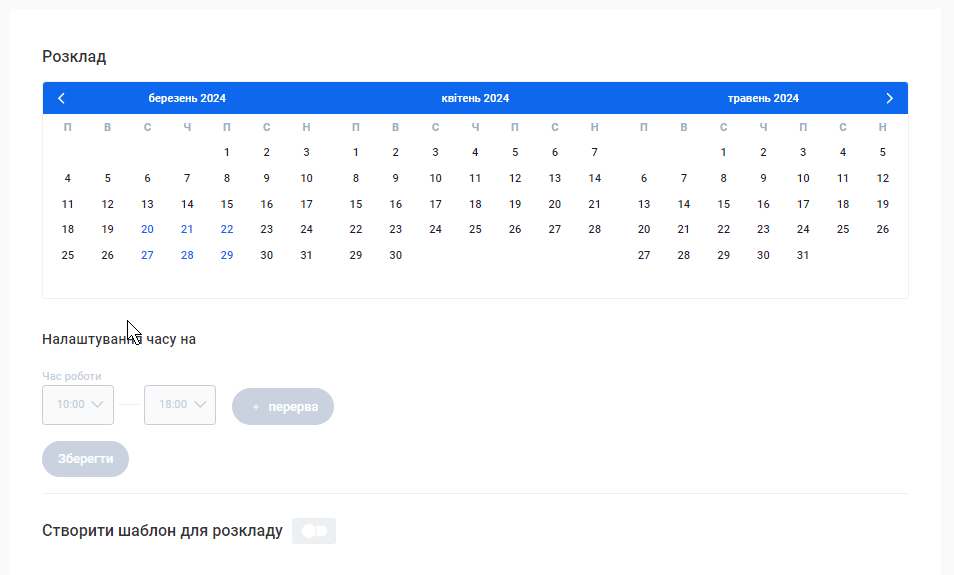Open the 10:00 start time dropdown
The width and height of the screenshot is (954, 575).
(78, 405)
